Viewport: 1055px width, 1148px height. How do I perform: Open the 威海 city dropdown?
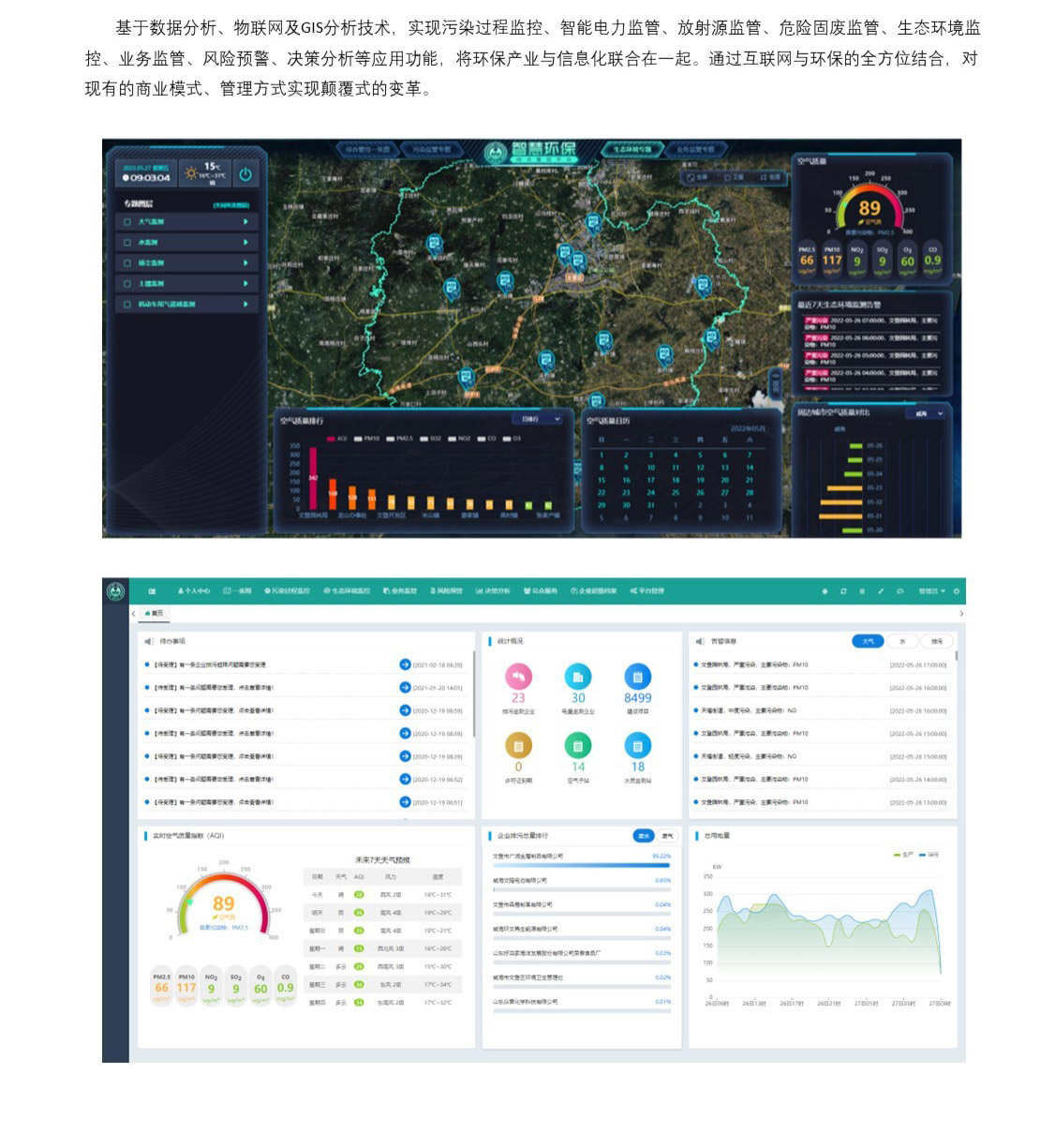pos(927,413)
